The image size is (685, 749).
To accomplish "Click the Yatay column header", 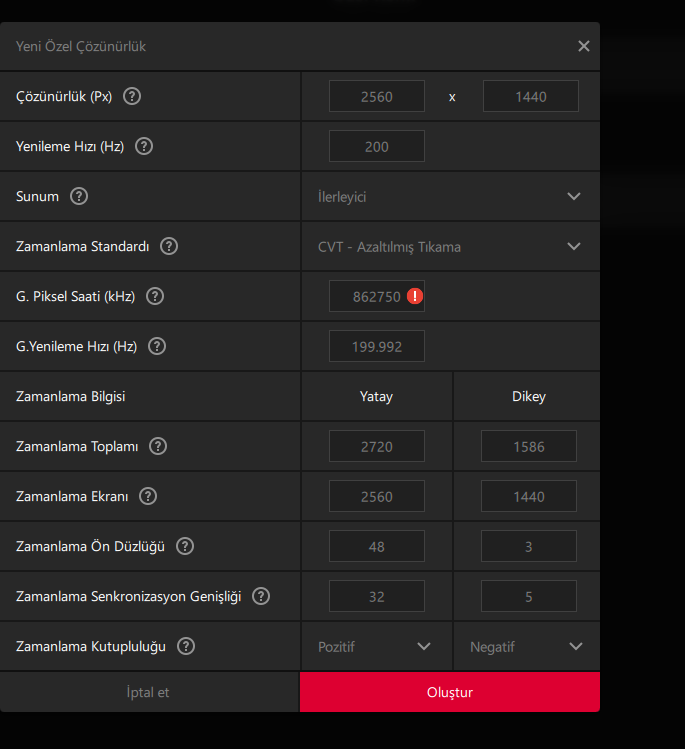I will click(x=376, y=396).
